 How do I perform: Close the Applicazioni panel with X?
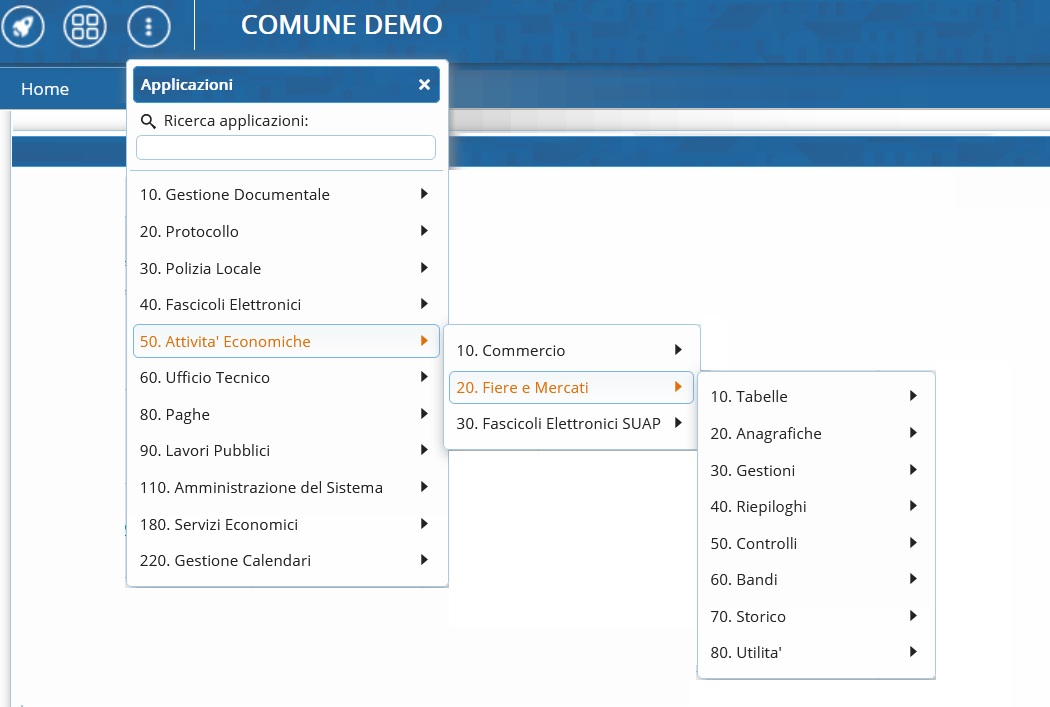coord(424,85)
